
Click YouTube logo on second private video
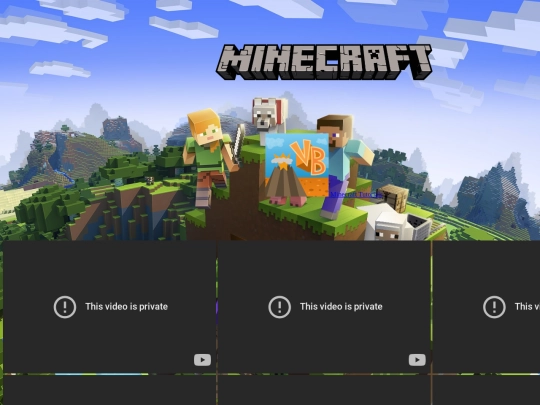point(417,360)
